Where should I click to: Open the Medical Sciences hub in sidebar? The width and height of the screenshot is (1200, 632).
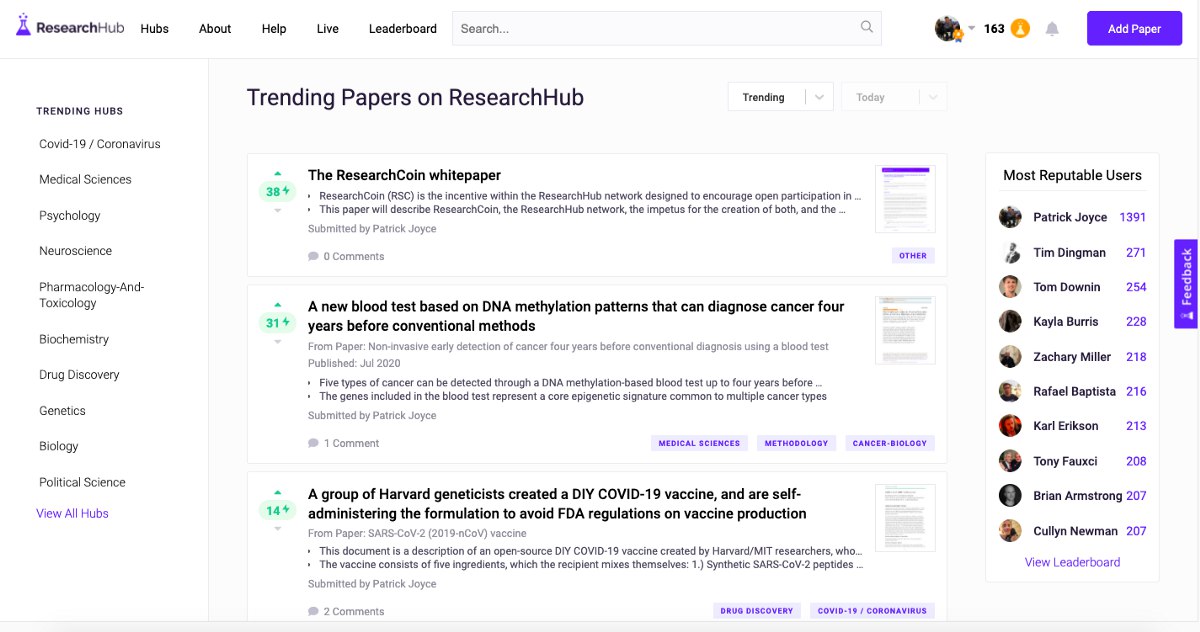pos(85,179)
